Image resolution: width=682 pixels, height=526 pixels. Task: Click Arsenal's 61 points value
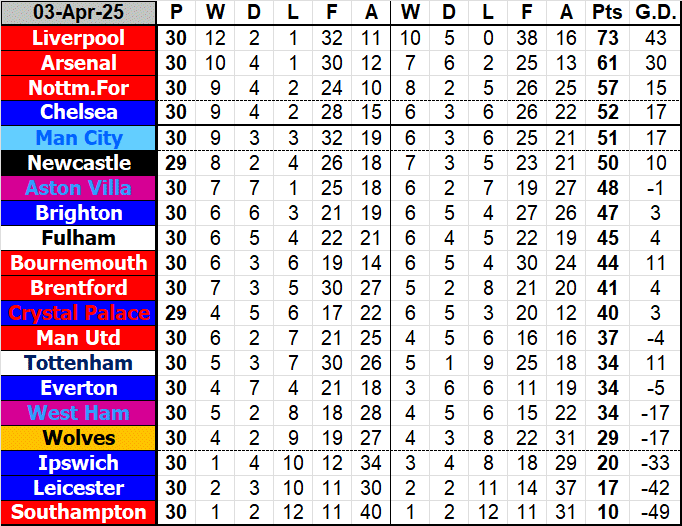[x=605, y=63]
